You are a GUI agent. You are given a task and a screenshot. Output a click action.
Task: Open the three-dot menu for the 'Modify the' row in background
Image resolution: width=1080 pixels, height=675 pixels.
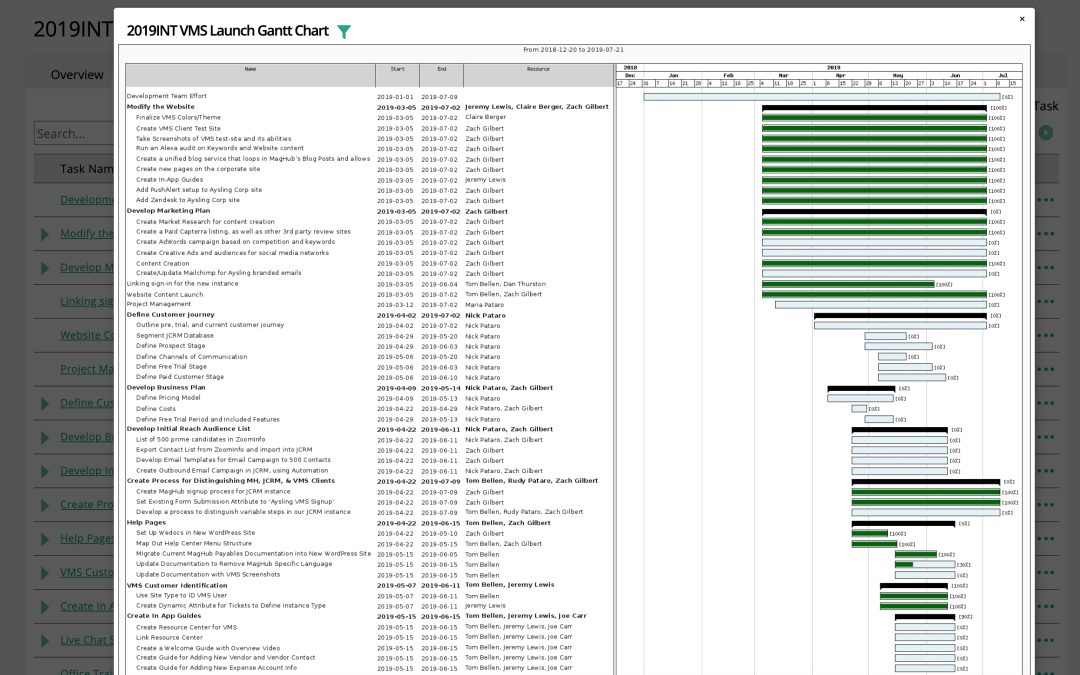1046,233
